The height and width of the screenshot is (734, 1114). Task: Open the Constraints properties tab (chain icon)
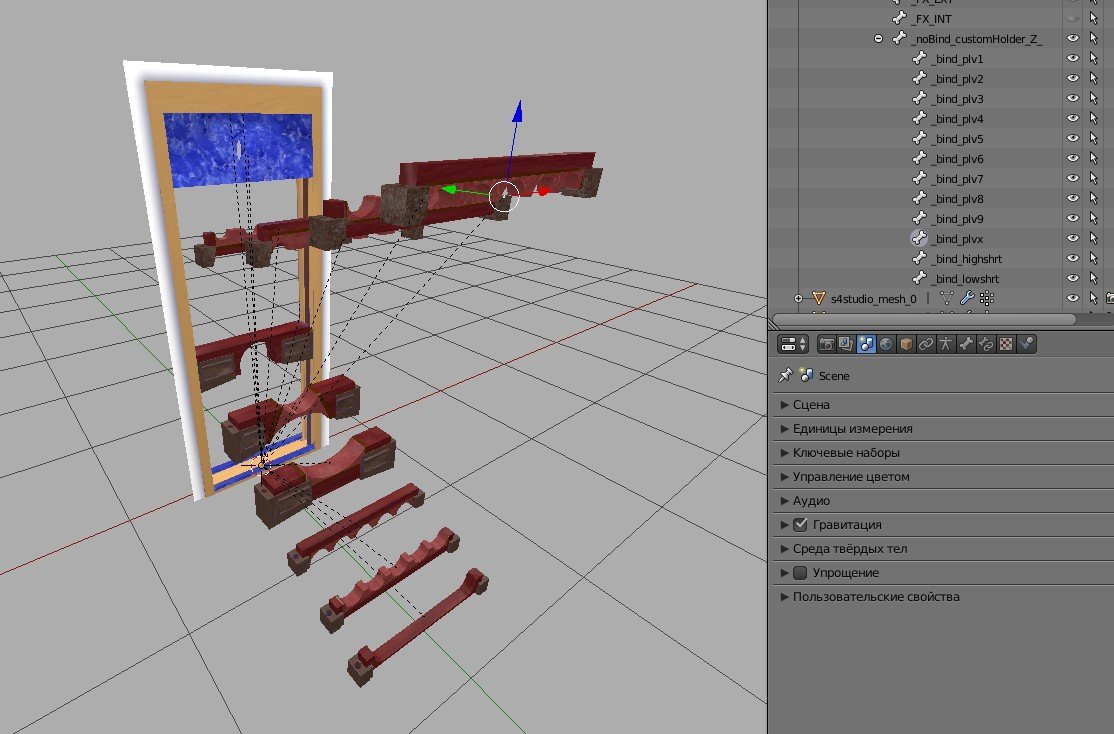(x=926, y=344)
